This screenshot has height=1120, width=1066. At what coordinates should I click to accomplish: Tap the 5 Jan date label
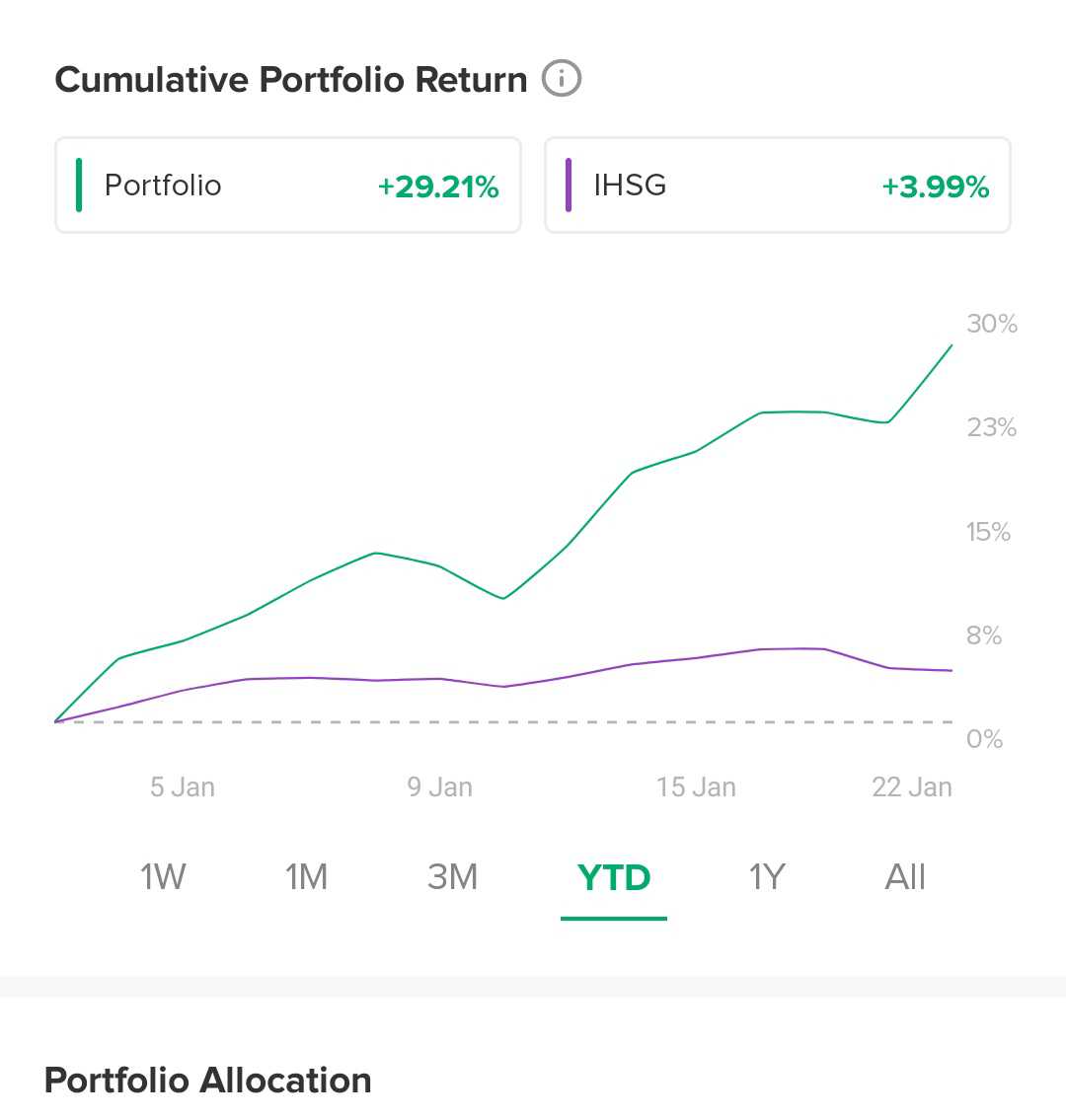coord(183,787)
